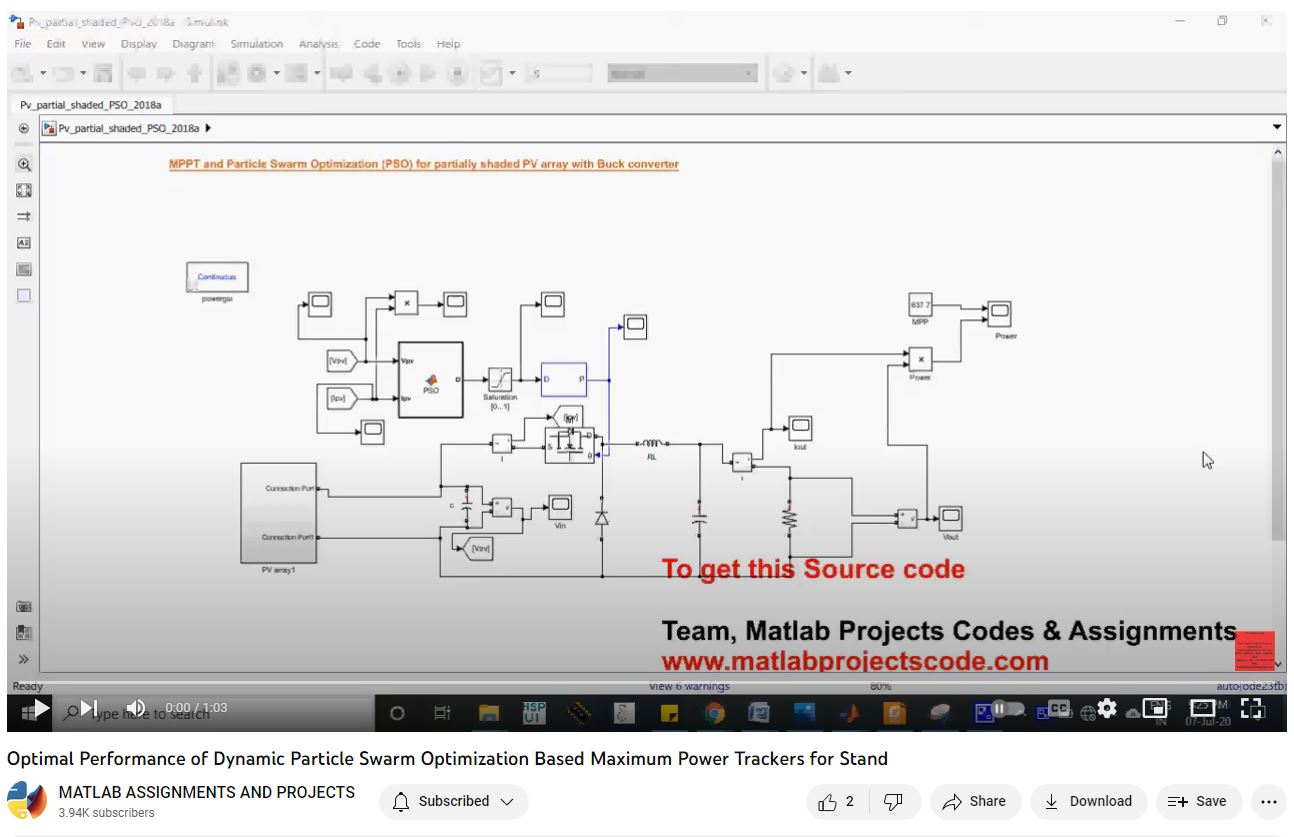
Task: Toggle the autoplay switch
Action: pos(1003,709)
